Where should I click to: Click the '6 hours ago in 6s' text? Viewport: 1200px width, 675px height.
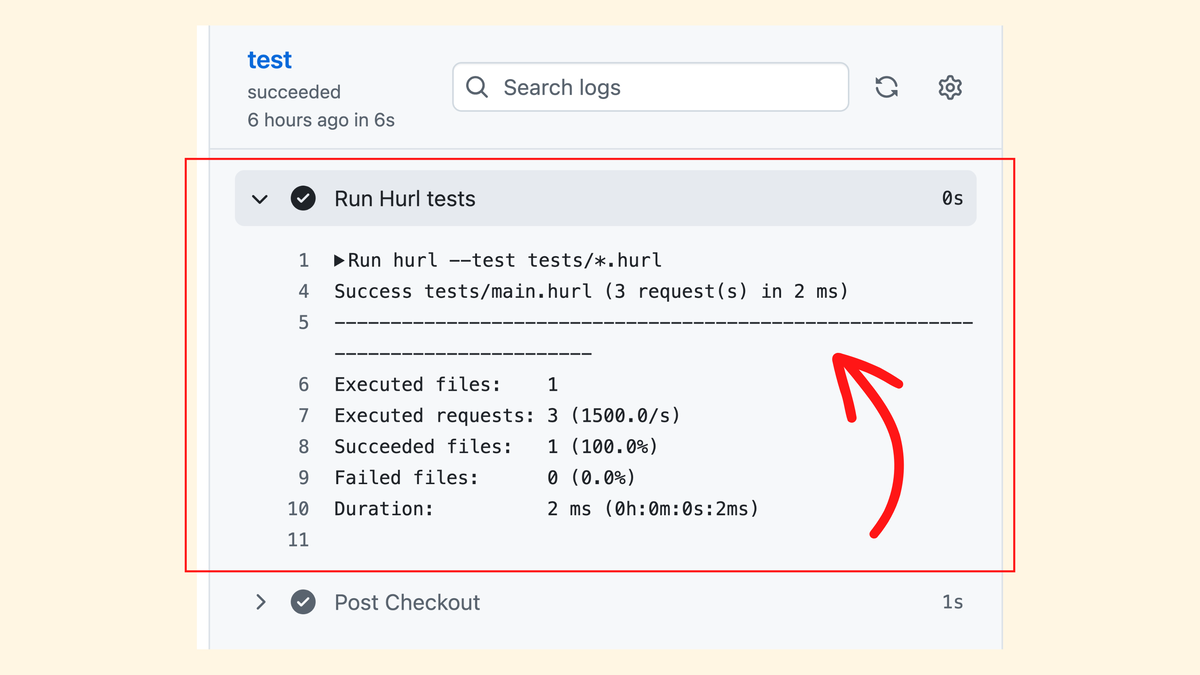(x=321, y=120)
